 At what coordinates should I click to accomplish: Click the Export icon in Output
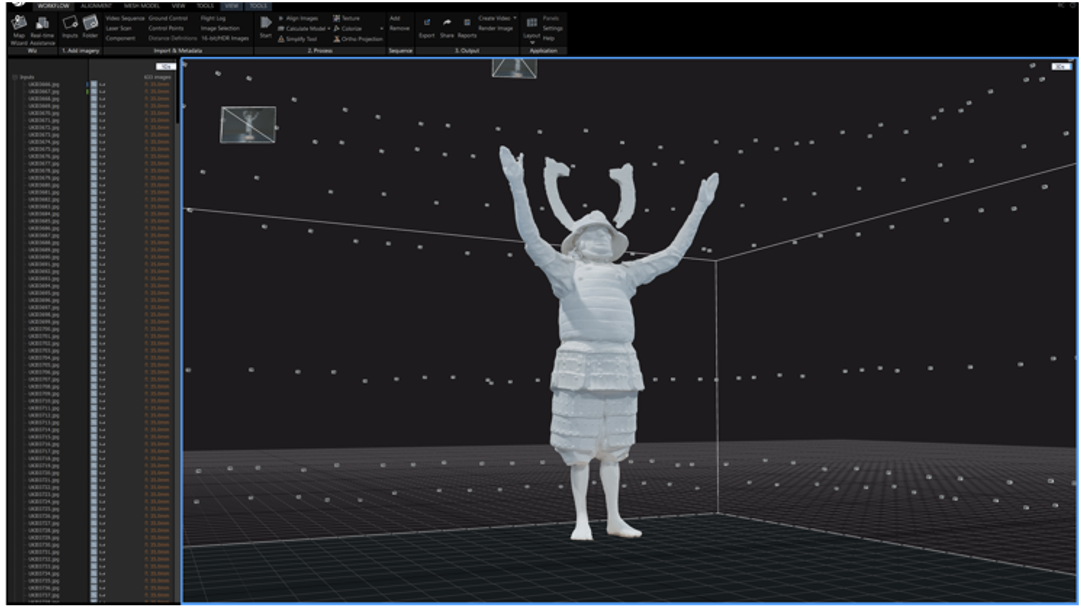tap(427, 26)
